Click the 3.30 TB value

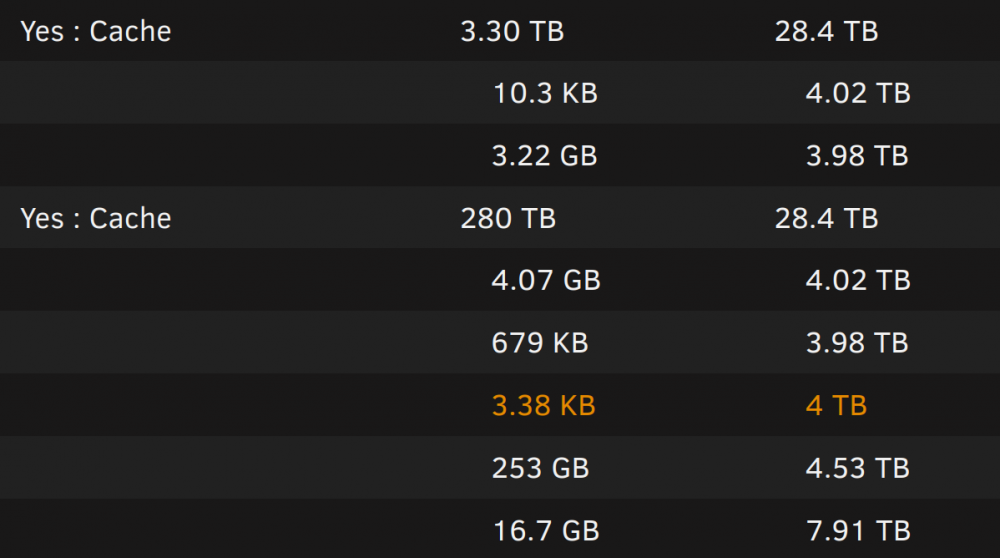click(512, 31)
